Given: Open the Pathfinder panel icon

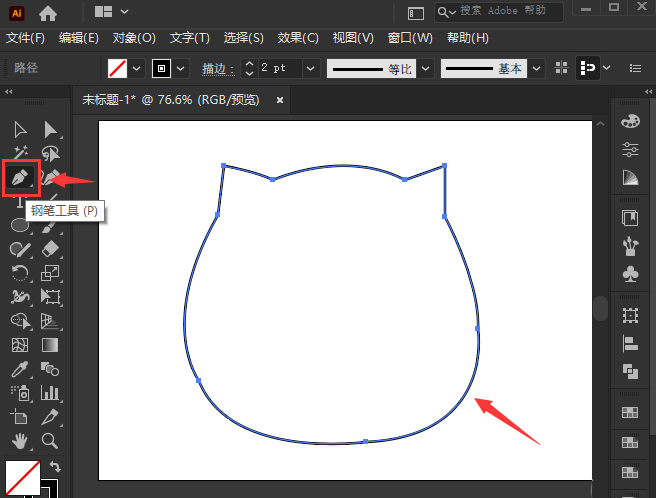Looking at the screenshot, I should pos(630,371).
